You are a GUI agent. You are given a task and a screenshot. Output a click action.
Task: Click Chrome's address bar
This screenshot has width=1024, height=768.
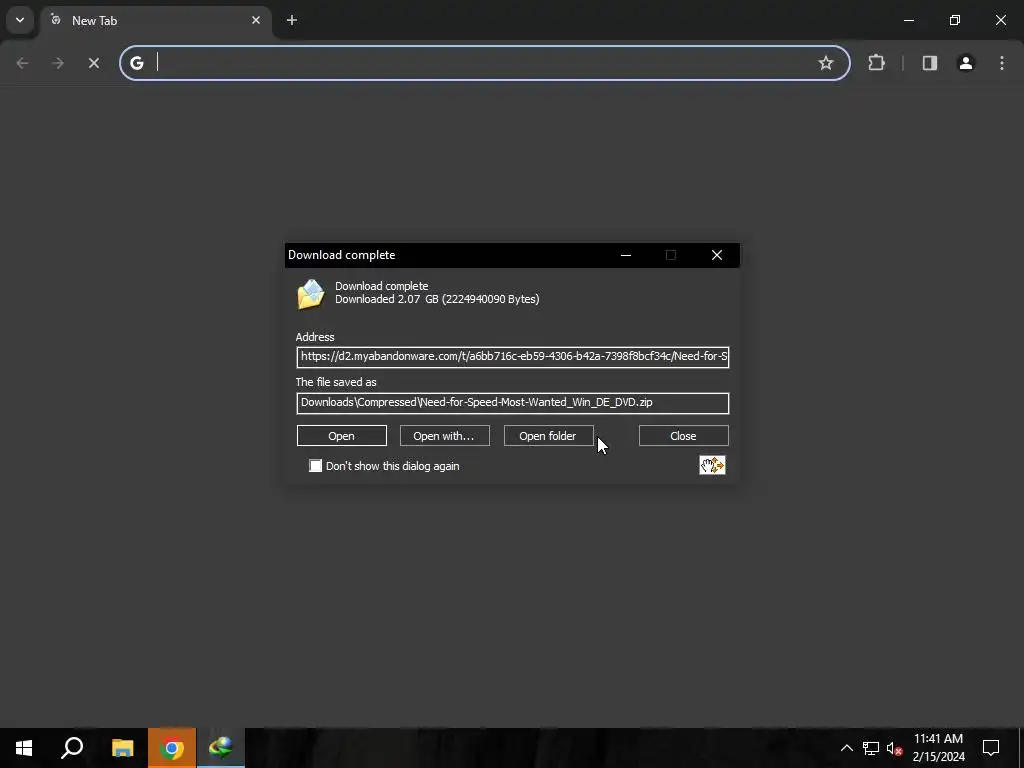pos(483,63)
